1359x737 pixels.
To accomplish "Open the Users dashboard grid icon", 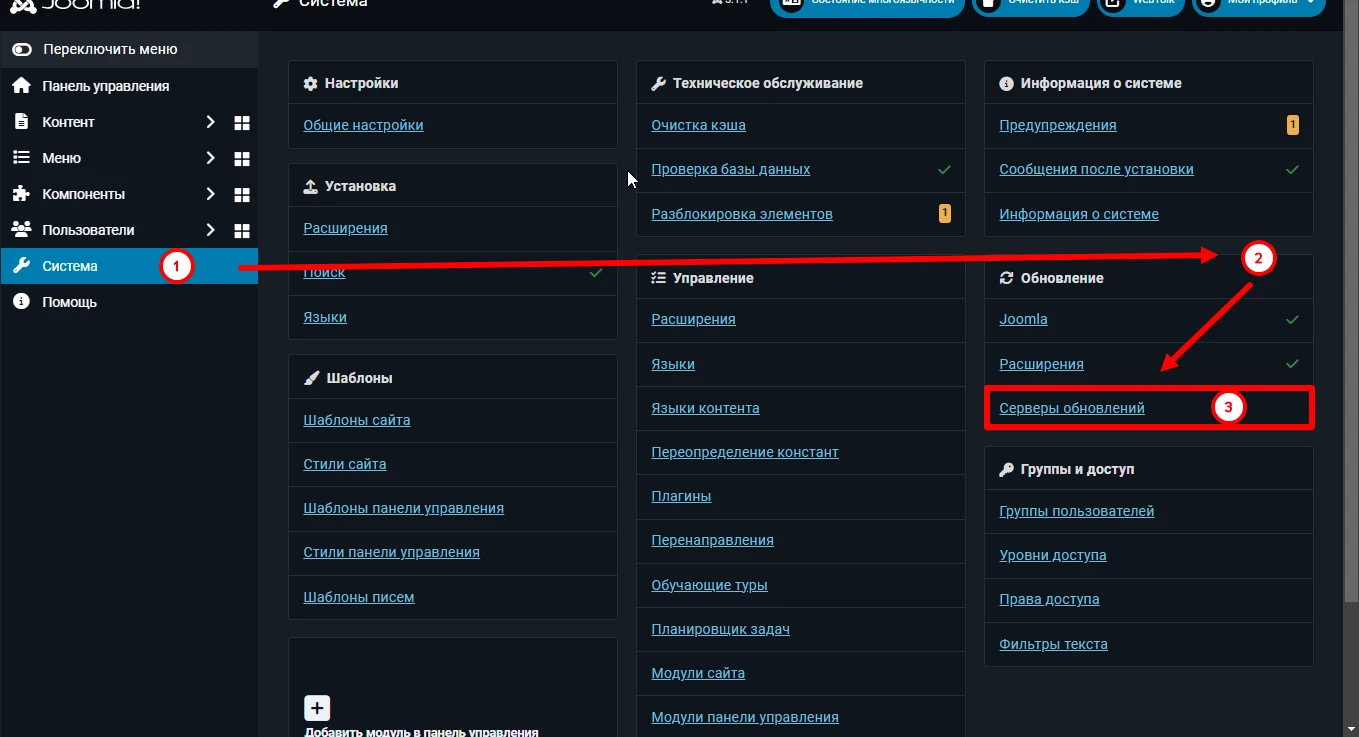I will click(241, 231).
